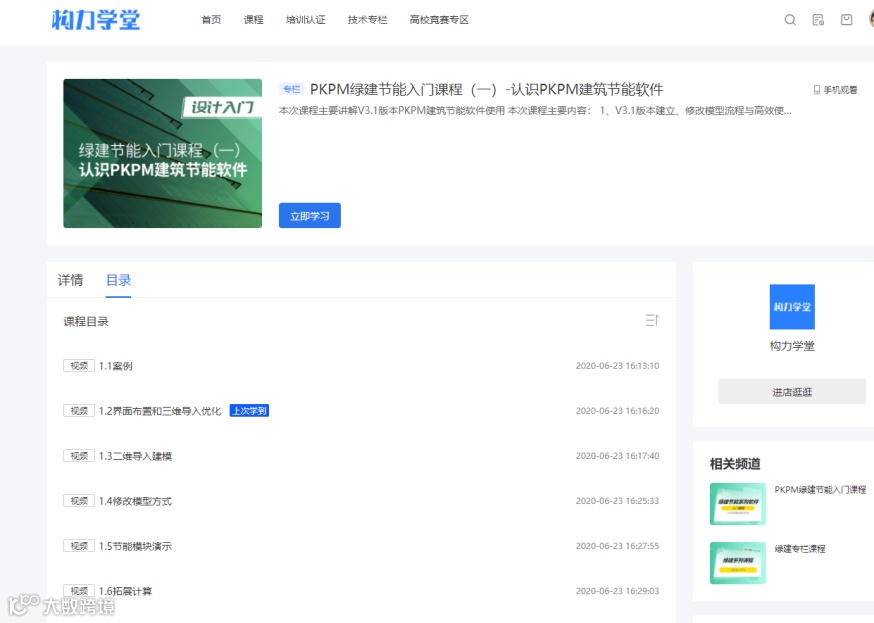Go to 首页 in the navigation
The image size is (874, 623).
point(211,20)
